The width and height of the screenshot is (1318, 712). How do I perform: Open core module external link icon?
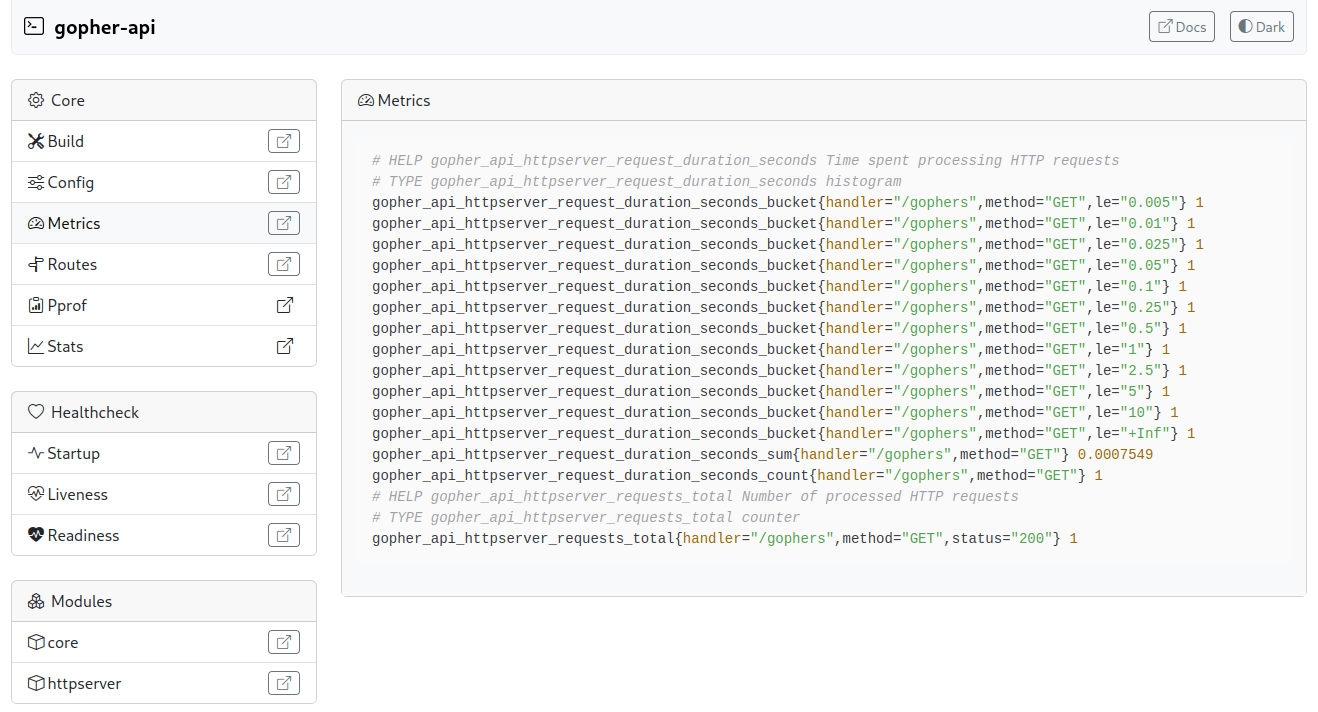(284, 642)
